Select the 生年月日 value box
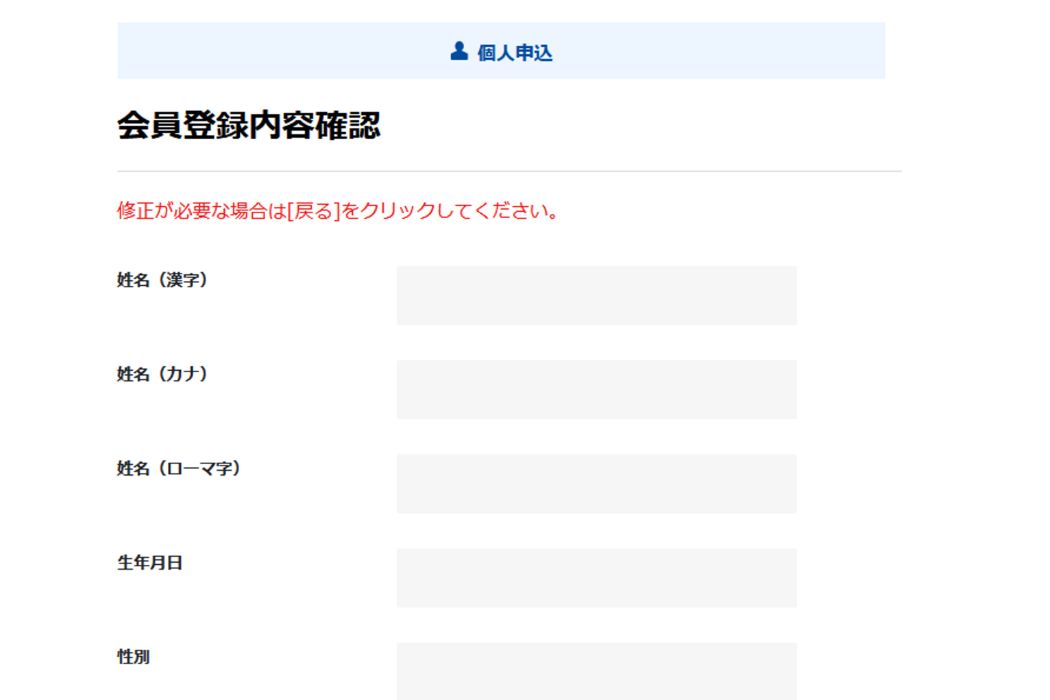Image resolution: width=1050 pixels, height=700 pixels. click(597, 578)
